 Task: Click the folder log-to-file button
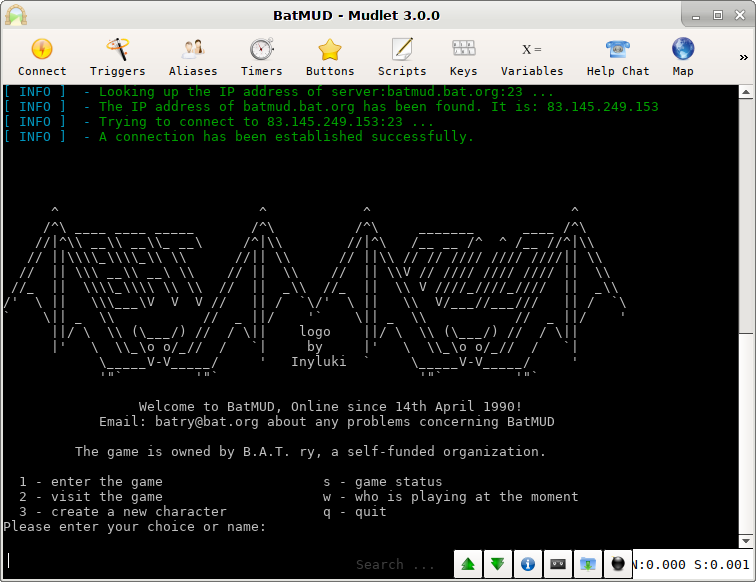(588, 564)
